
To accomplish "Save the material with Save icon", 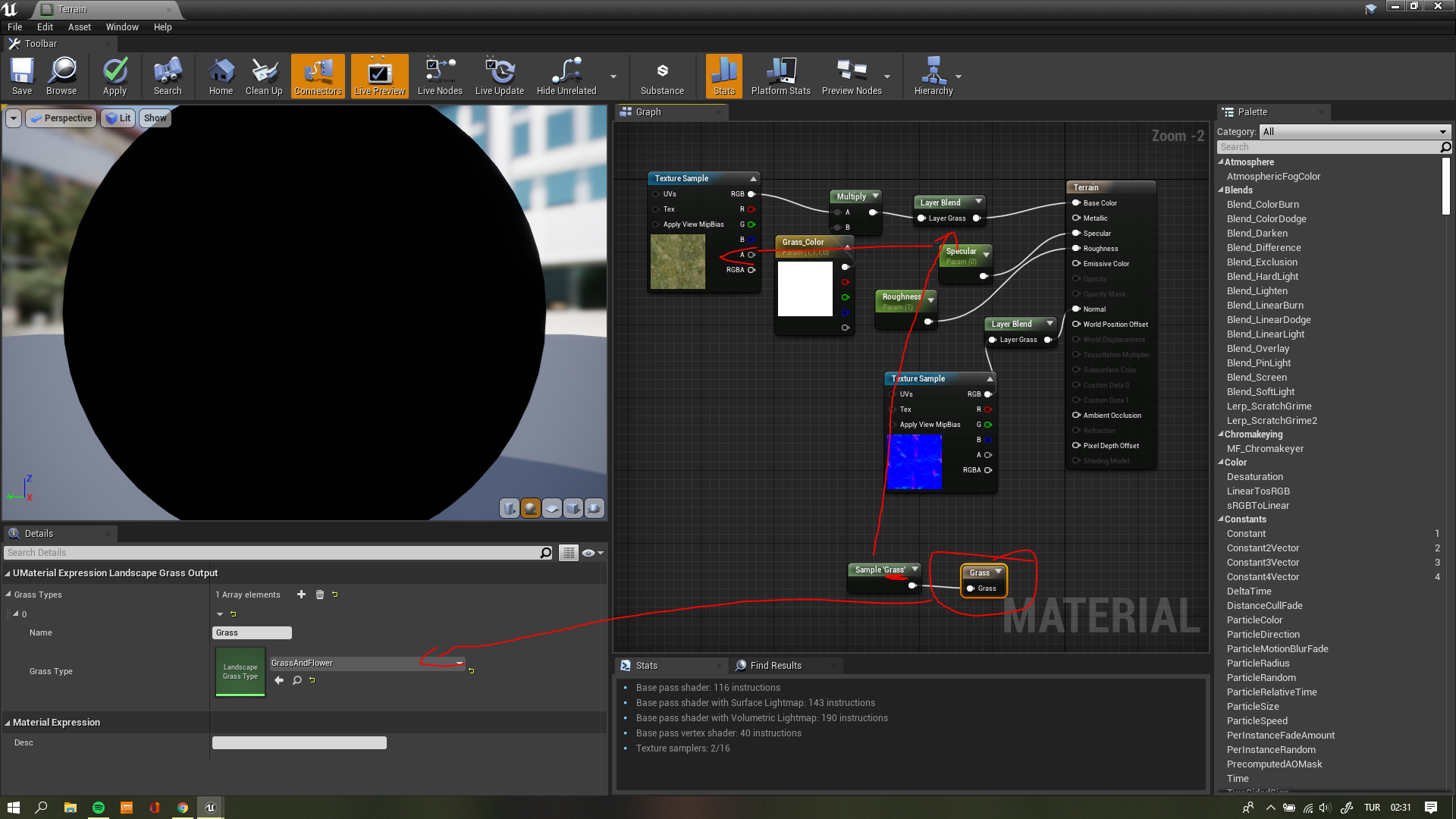I will tap(22, 76).
